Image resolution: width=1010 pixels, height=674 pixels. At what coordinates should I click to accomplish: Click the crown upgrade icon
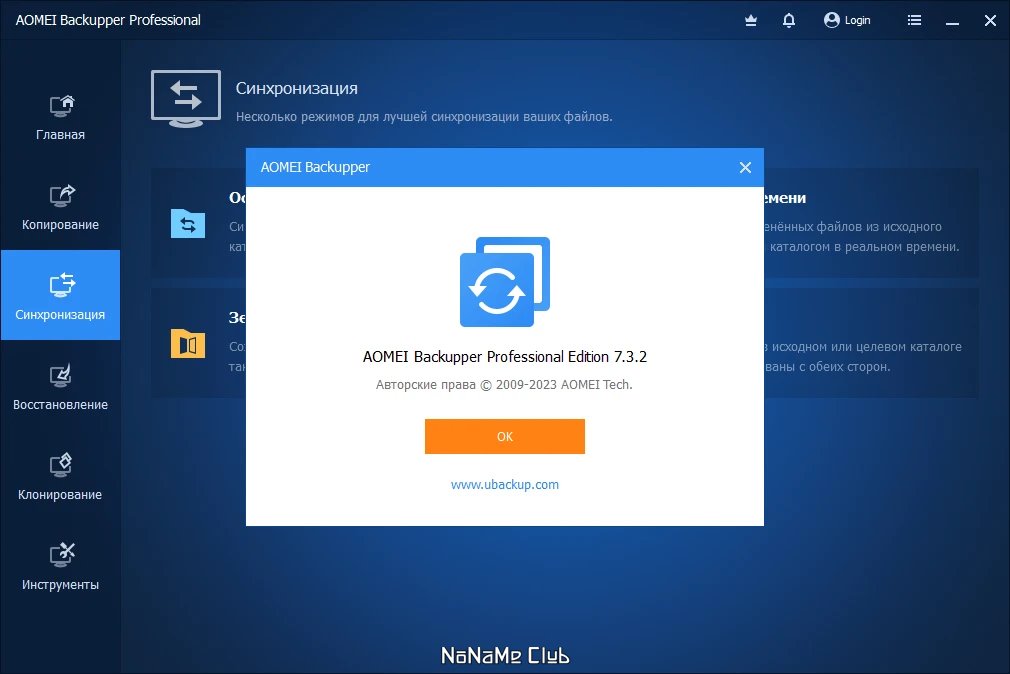[751, 21]
